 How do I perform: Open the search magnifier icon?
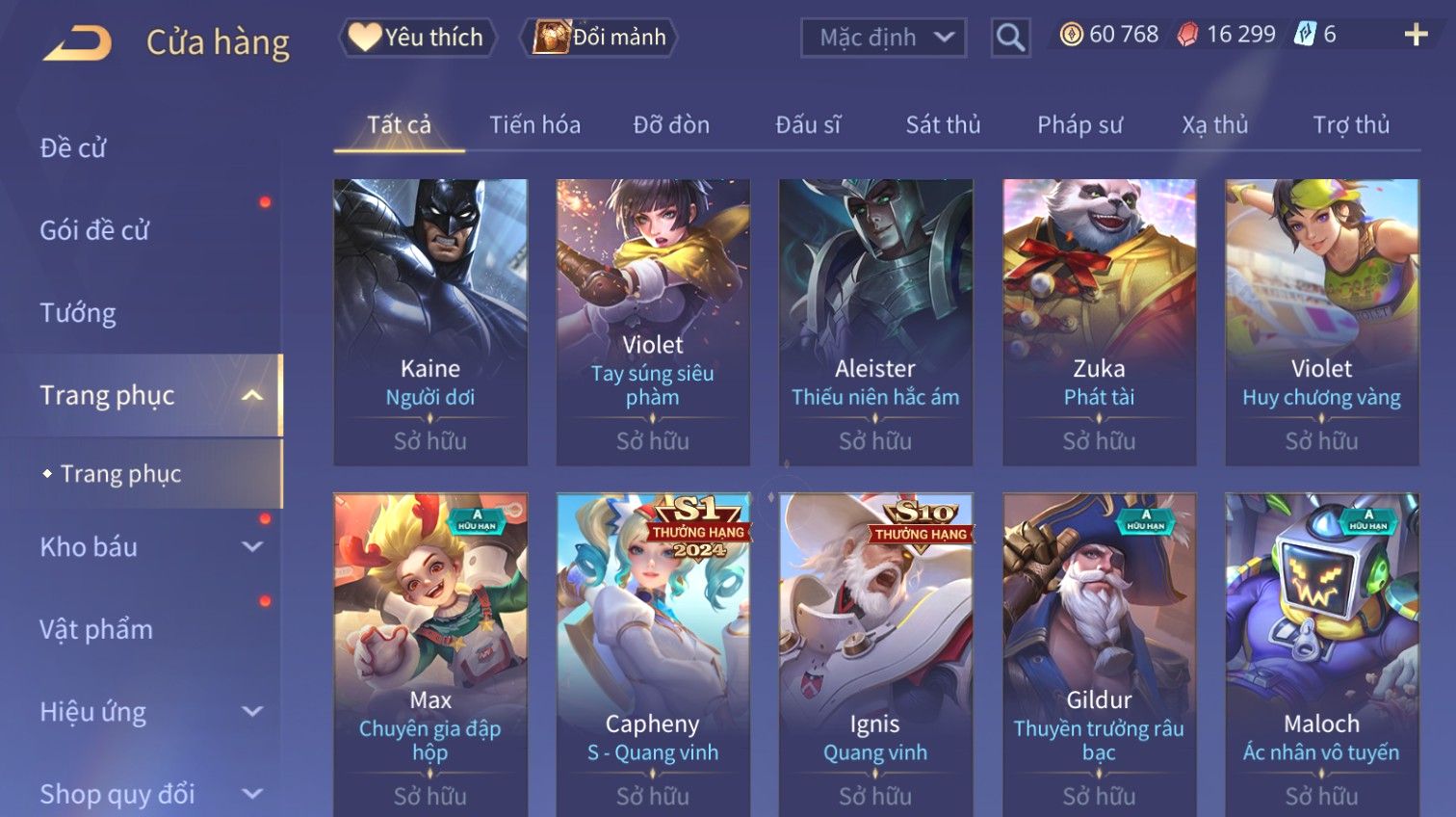1010,38
